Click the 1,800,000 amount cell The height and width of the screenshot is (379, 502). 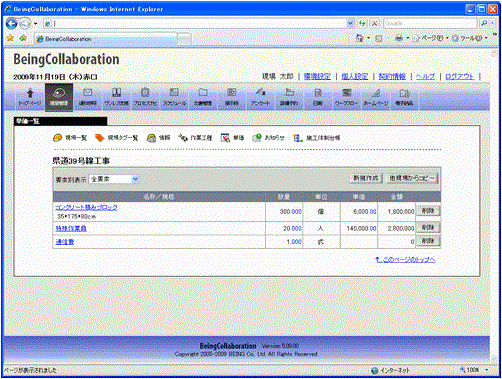[397, 212]
